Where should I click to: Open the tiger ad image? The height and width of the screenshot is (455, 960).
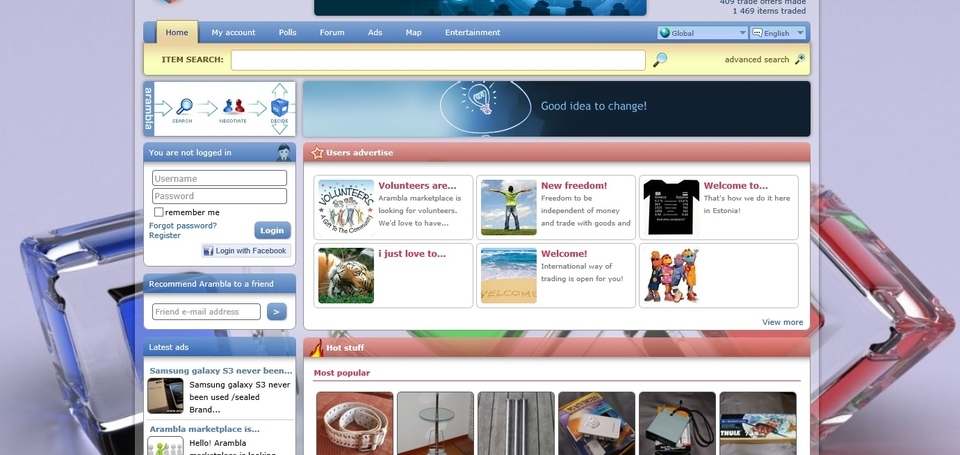tap(345, 276)
